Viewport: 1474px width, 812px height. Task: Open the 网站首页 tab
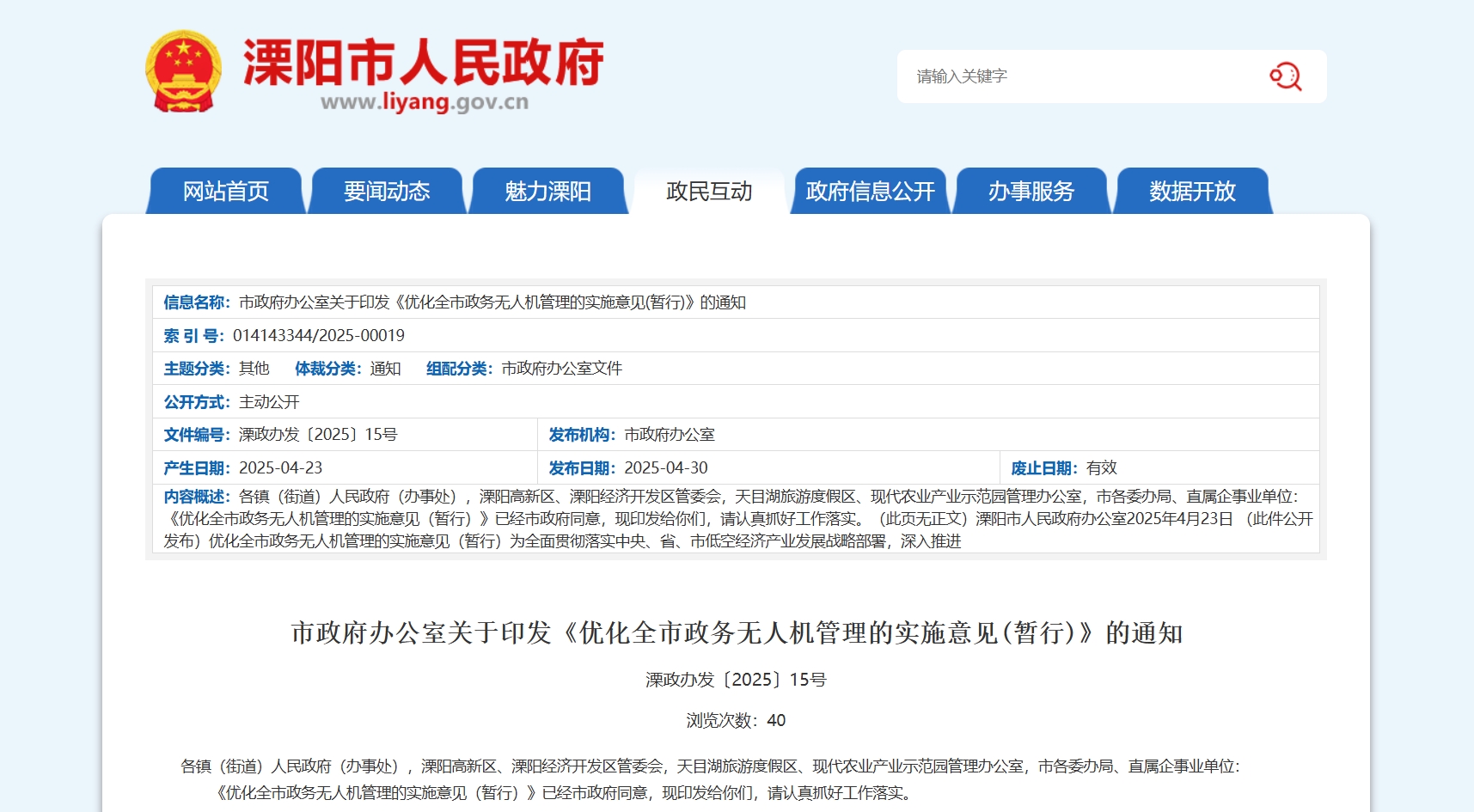pos(226,191)
